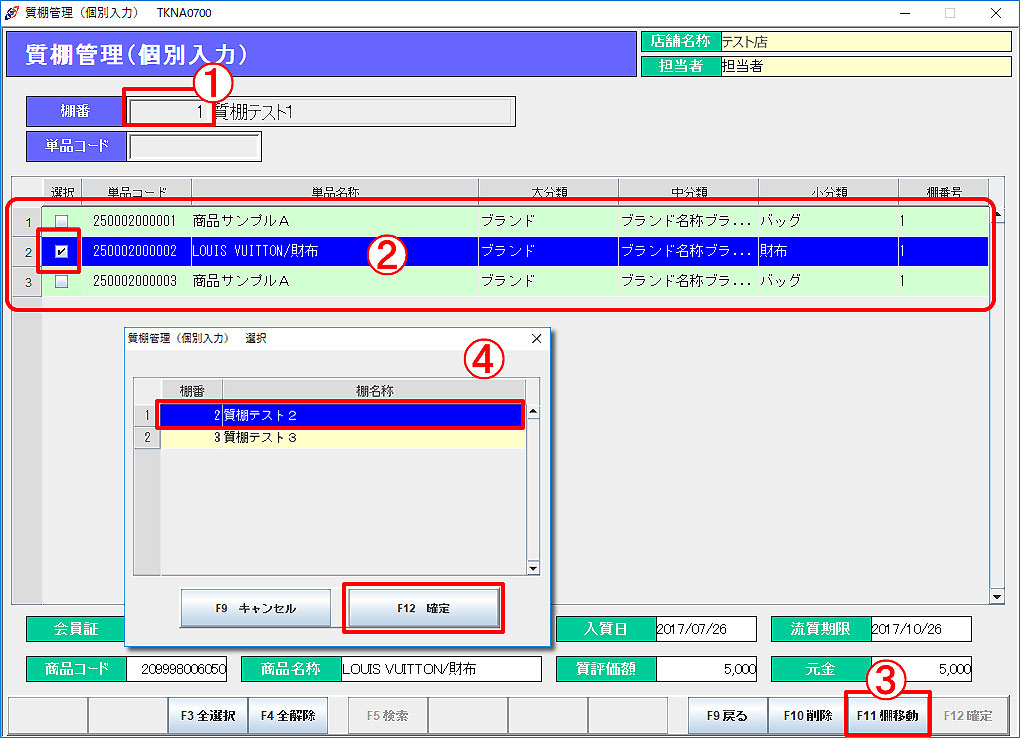The width and height of the screenshot is (1020, 738).
Task: Click the 単品名称 column header
Action: (334, 191)
